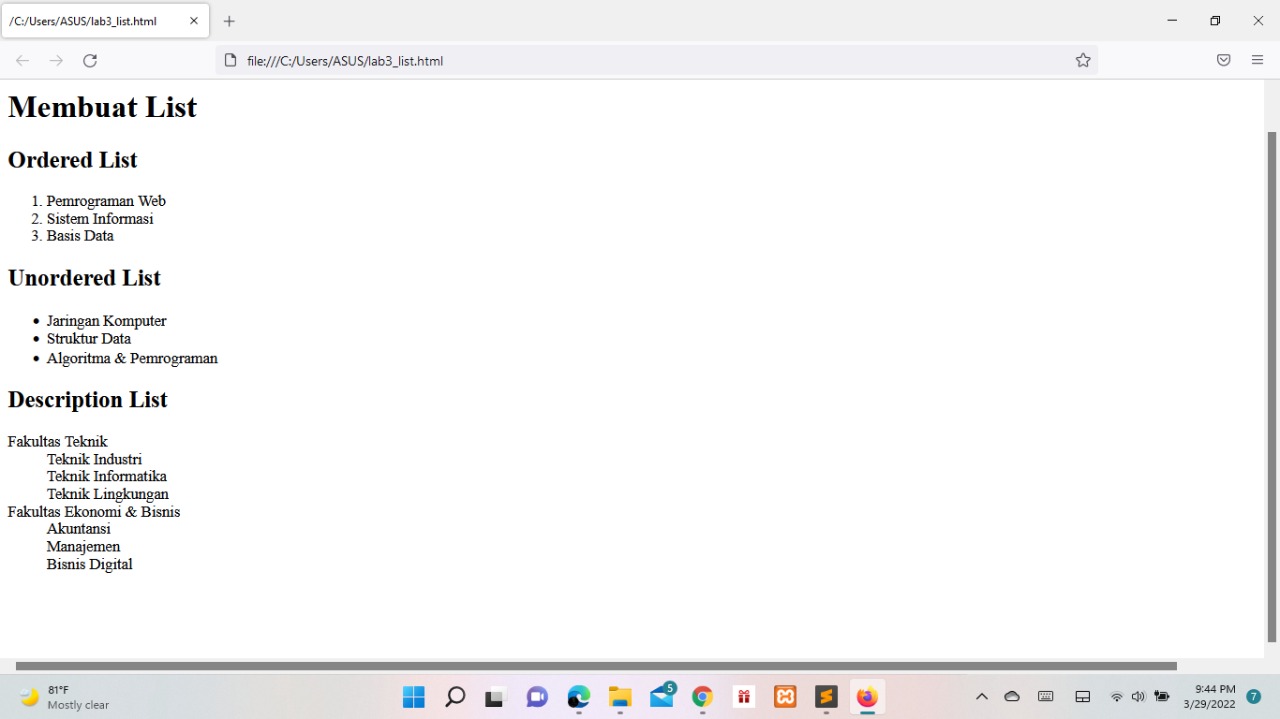Click bullet item "Algoritma & Pemrograman"
Viewport: 1280px width, 719px height.
click(x=132, y=358)
